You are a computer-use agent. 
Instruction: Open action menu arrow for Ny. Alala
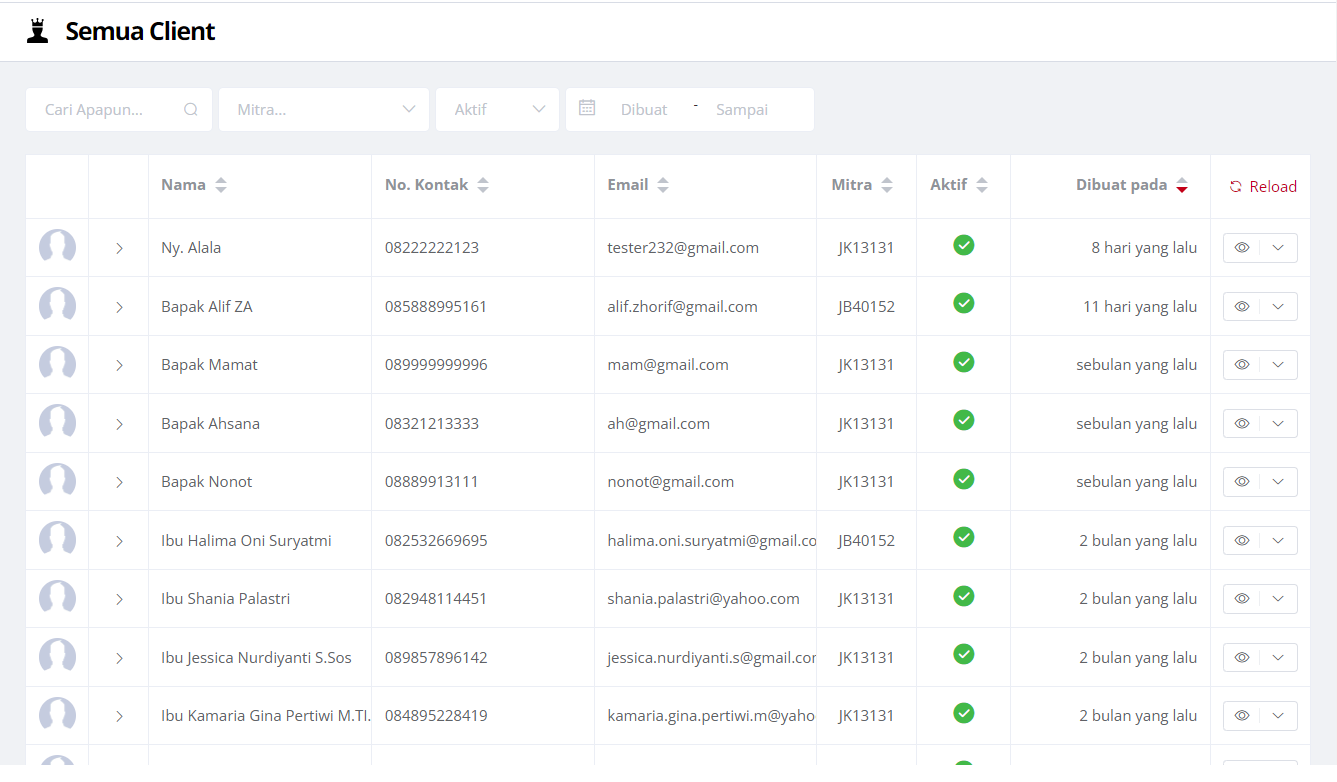coord(1278,248)
